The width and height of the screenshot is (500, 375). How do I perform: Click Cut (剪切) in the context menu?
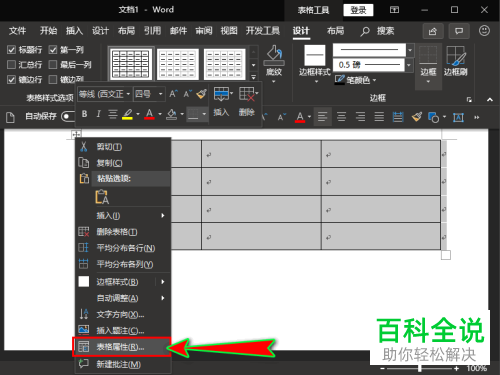(x=123, y=147)
